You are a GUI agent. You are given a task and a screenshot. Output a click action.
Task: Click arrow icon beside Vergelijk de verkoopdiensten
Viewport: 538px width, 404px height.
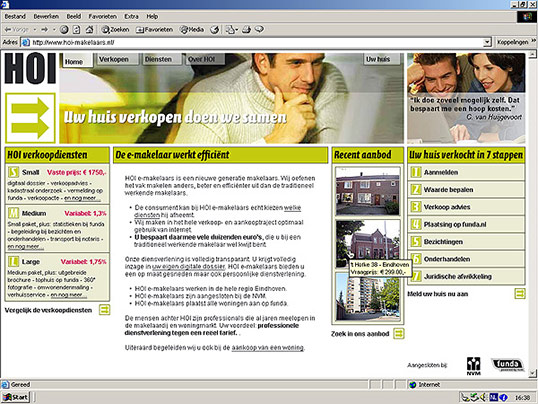coord(104,310)
